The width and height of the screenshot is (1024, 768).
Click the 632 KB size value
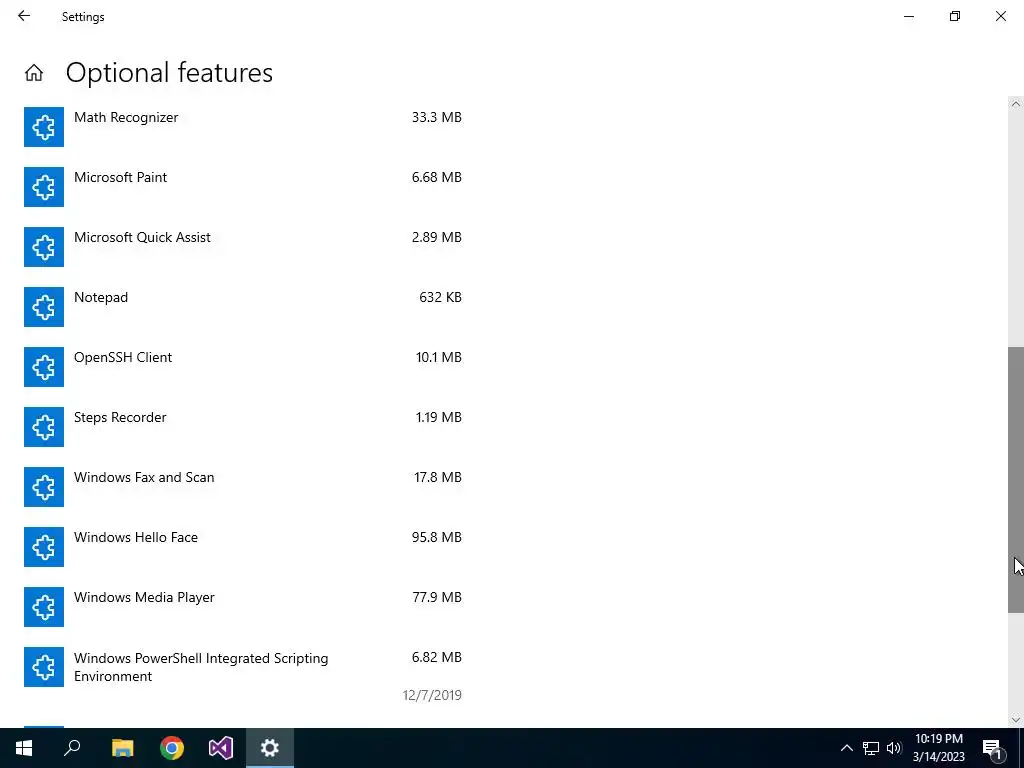440,298
